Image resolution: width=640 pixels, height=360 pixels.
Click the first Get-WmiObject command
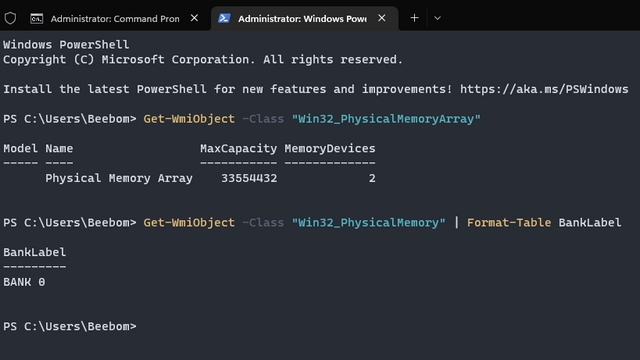[189, 119]
